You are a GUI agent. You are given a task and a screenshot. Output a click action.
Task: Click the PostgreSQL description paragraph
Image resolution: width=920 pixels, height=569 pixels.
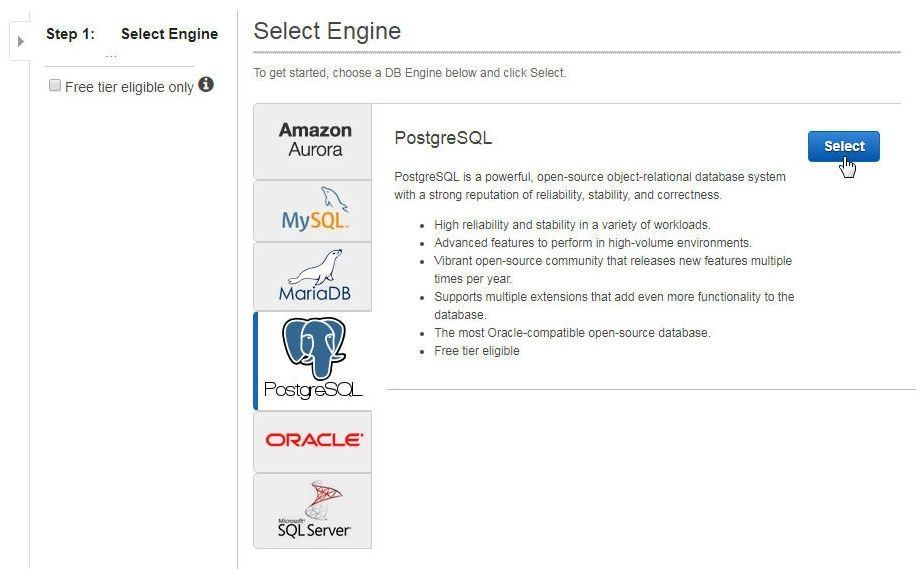(x=590, y=185)
